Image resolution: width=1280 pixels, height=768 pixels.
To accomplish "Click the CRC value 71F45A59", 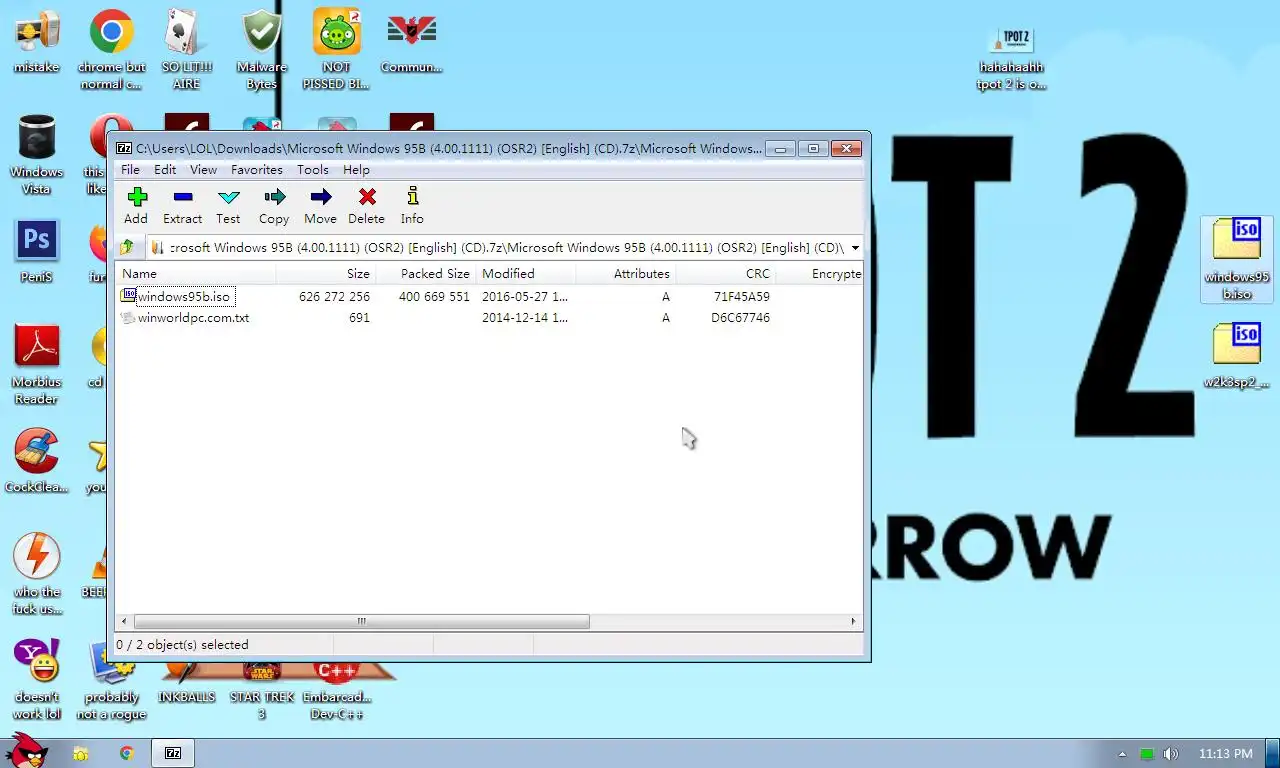I will click(x=741, y=297).
